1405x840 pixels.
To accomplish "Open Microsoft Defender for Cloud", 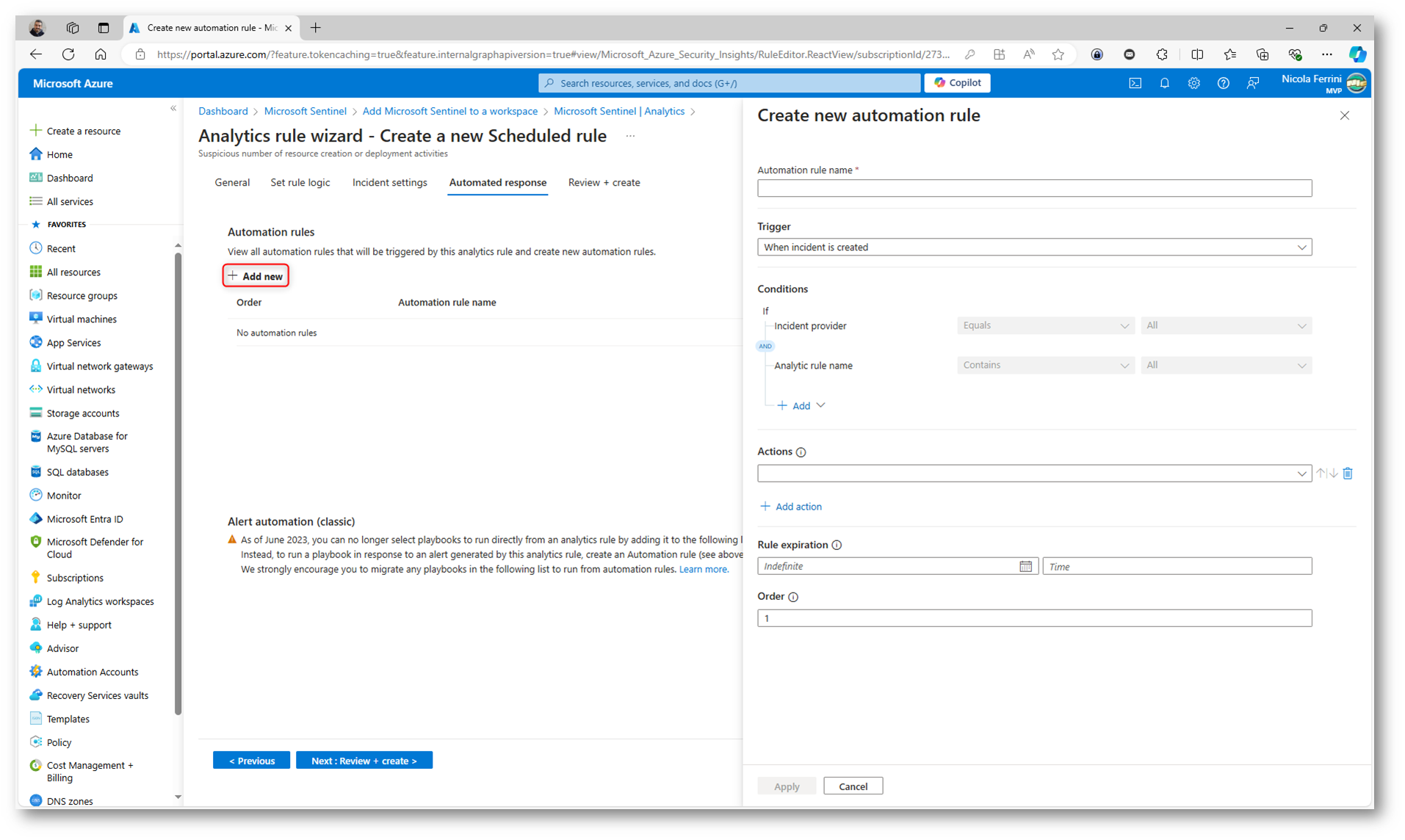I will tap(95, 548).
